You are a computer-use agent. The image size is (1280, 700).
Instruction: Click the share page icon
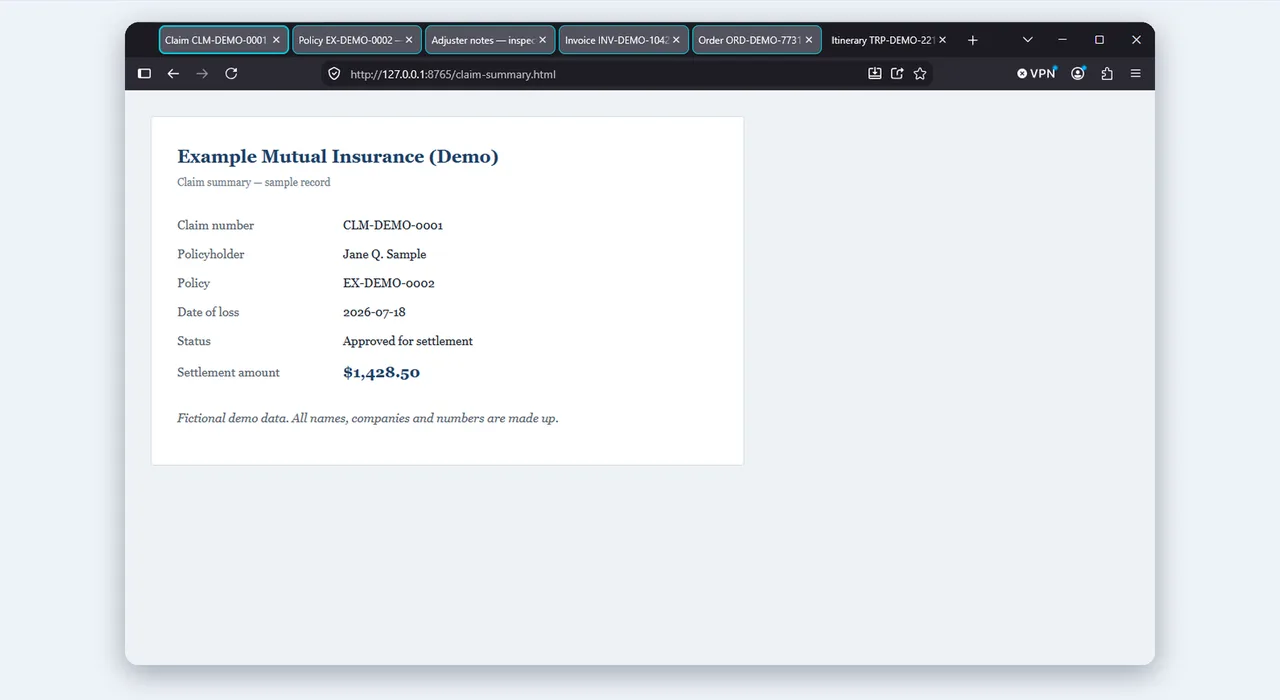click(897, 73)
